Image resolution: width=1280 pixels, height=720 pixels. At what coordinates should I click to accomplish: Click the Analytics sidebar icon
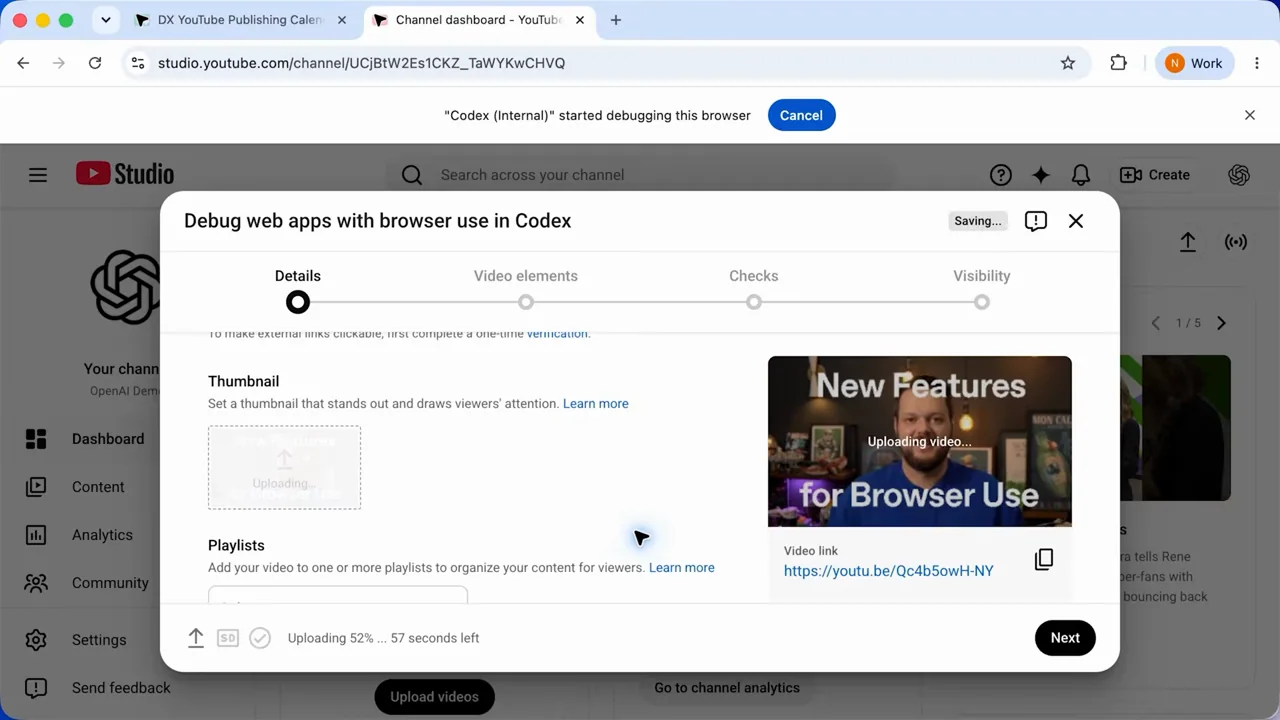tap(36, 535)
